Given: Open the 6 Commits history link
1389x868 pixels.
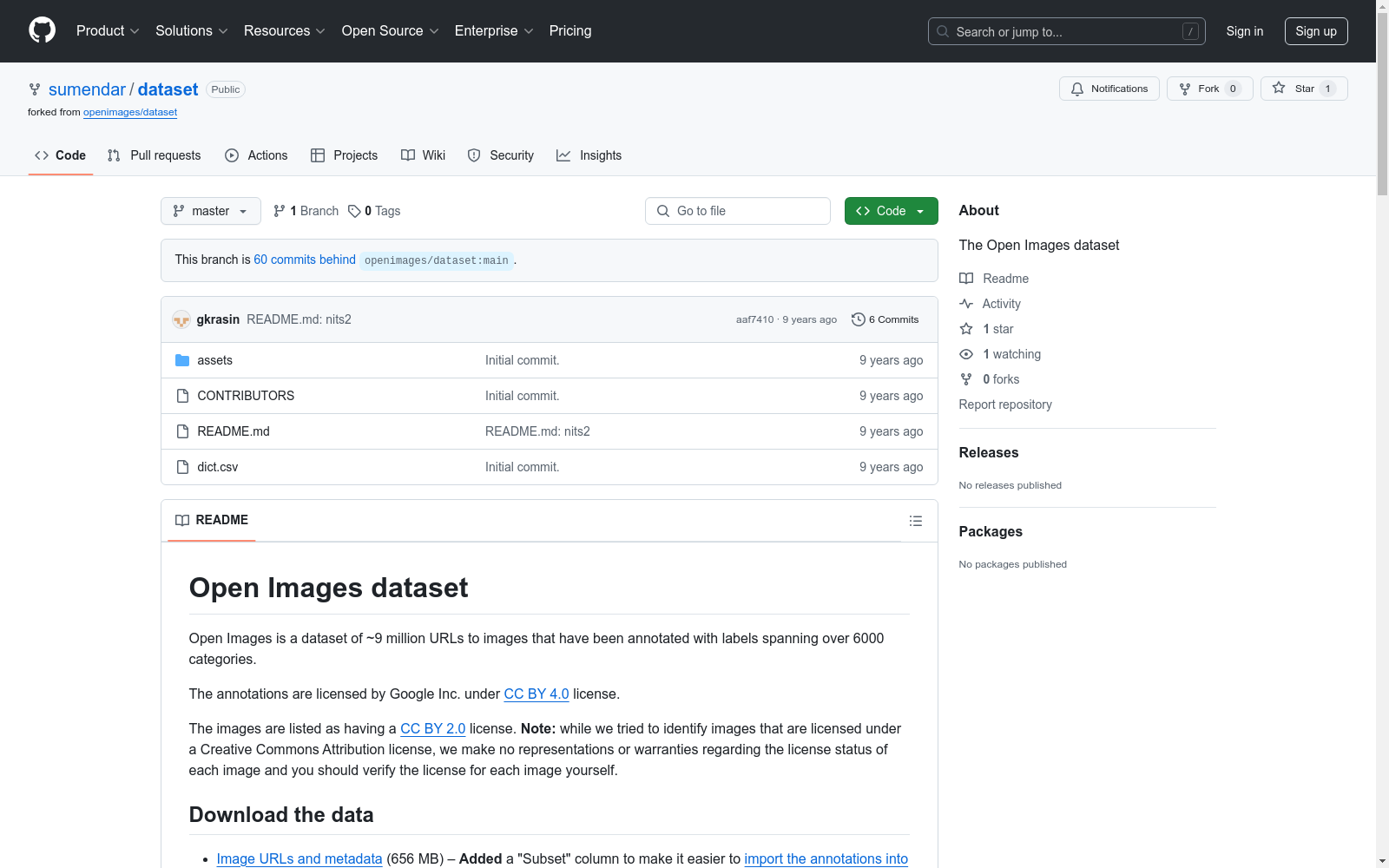Looking at the screenshot, I should pos(885,319).
